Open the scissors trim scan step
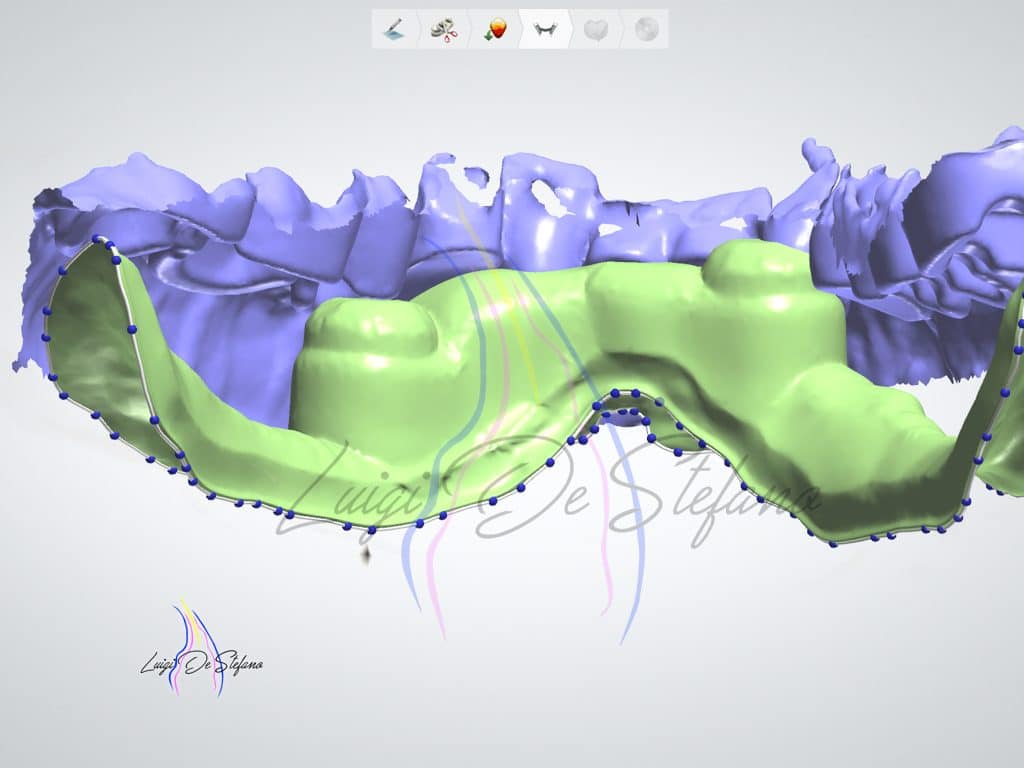The width and height of the screenshot is (1024, 768). [443, 29]
